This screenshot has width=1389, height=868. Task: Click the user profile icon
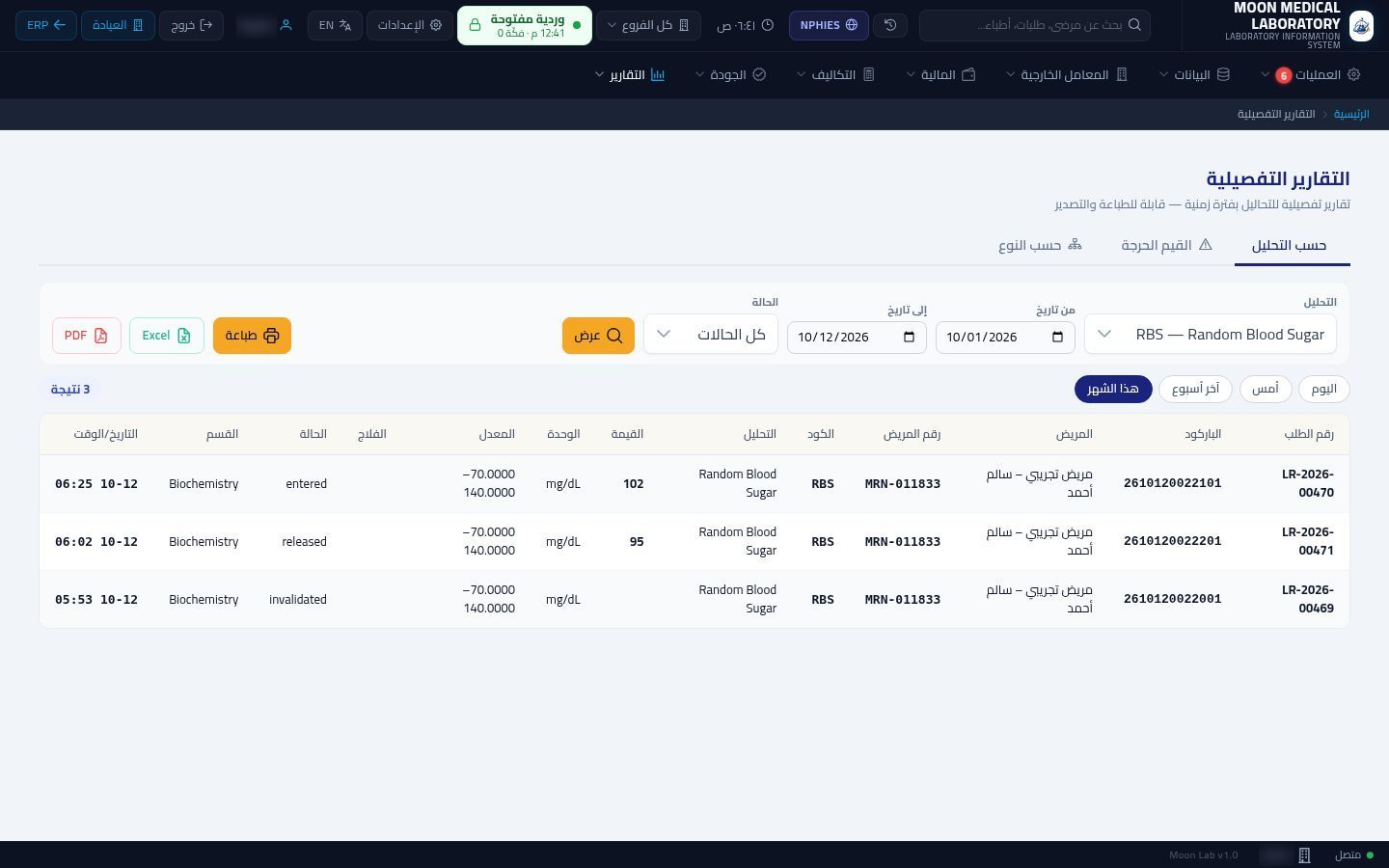[286, 25]
